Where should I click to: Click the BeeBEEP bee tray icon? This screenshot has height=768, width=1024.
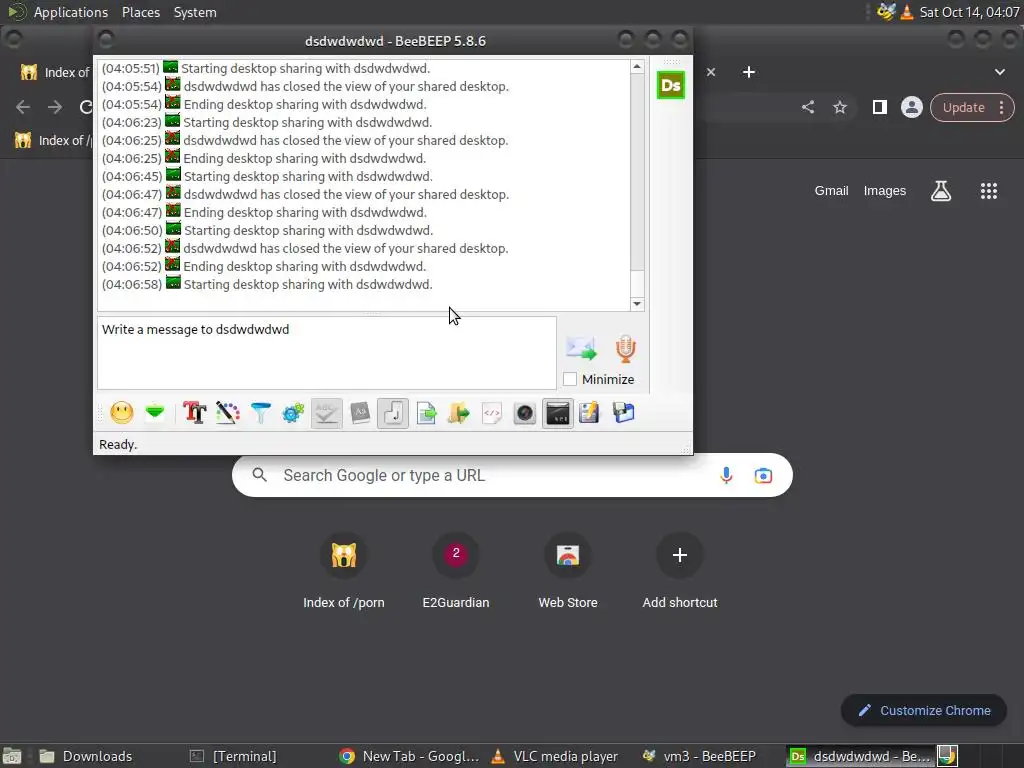[x=886, y=12]
